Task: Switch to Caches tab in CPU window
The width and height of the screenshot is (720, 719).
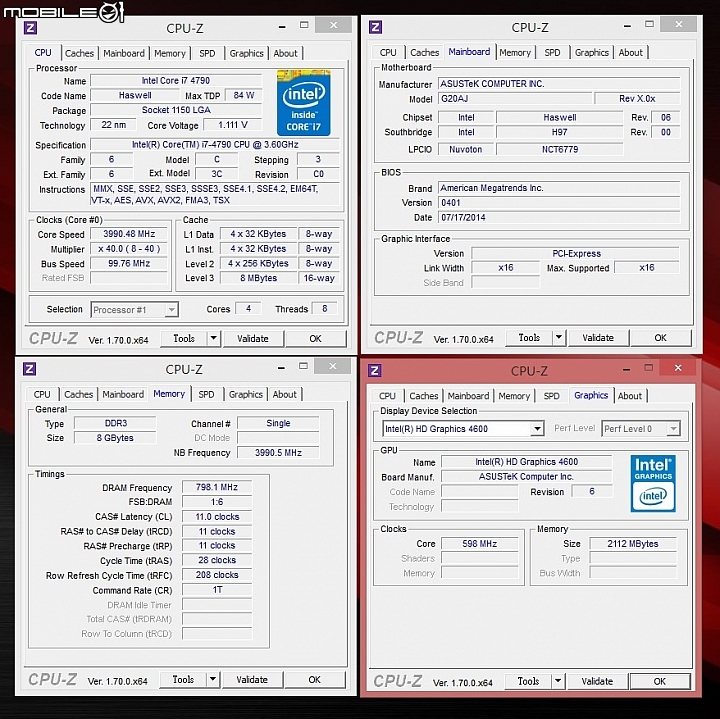Action: pyautogui.click(x=79, y=53)
